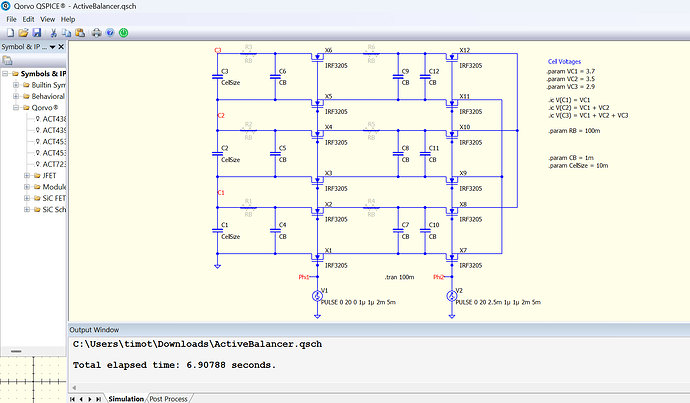Click the Total elapsed time line
The height and width of the screenshot is (403, 690).
click(x=174, y=365)
